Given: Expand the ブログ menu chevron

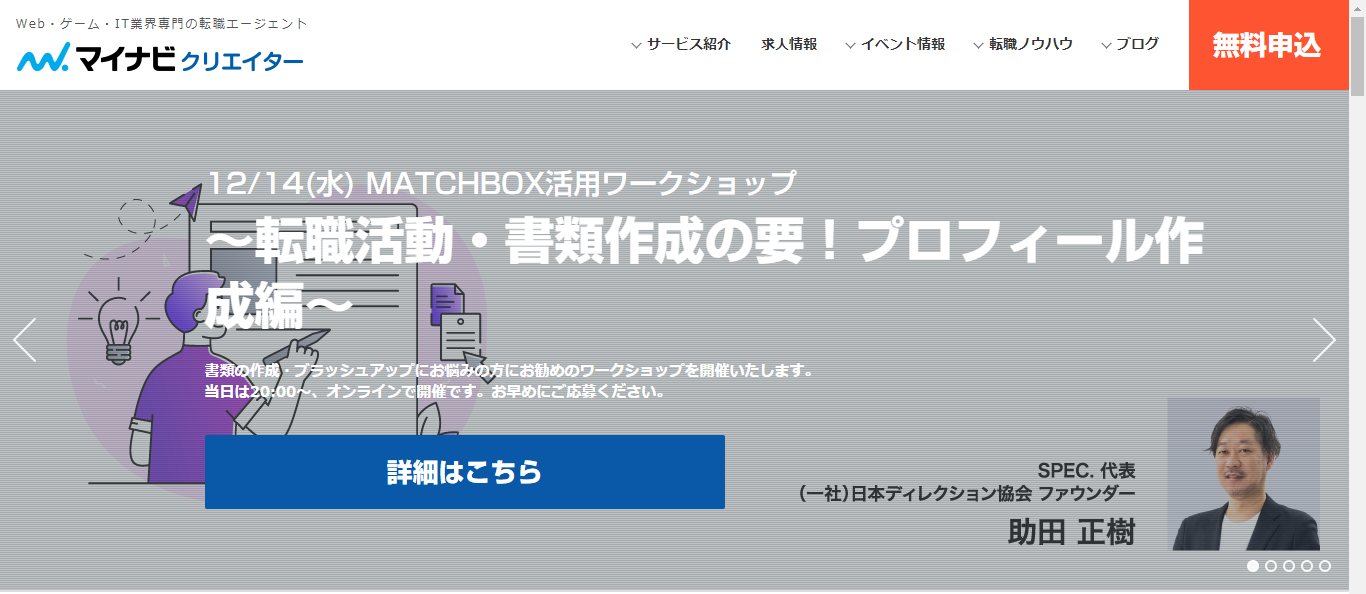Looking at the screenshot, I should pyautogui.click(x=1107, y=45).
